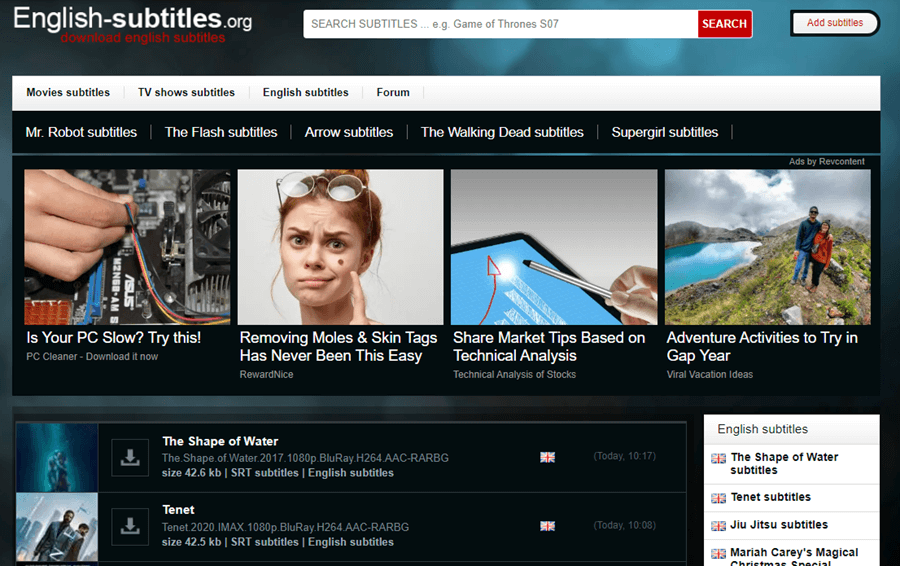The height and width of the screenshot is (566, 900).
Task: Click '(Today, 10:08)' timestamp
Action: tap(624, 525)
